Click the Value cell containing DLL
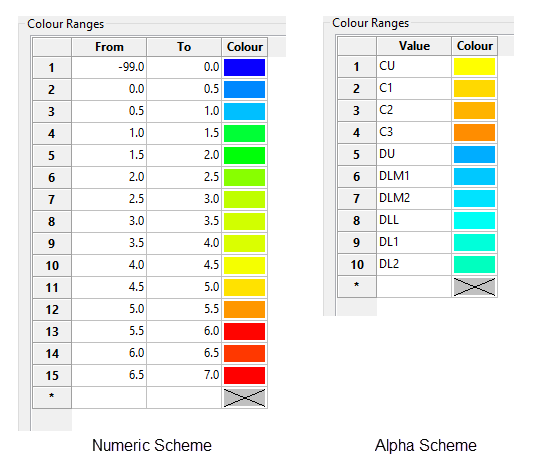The image size is (535, 464). pos(414,220)
